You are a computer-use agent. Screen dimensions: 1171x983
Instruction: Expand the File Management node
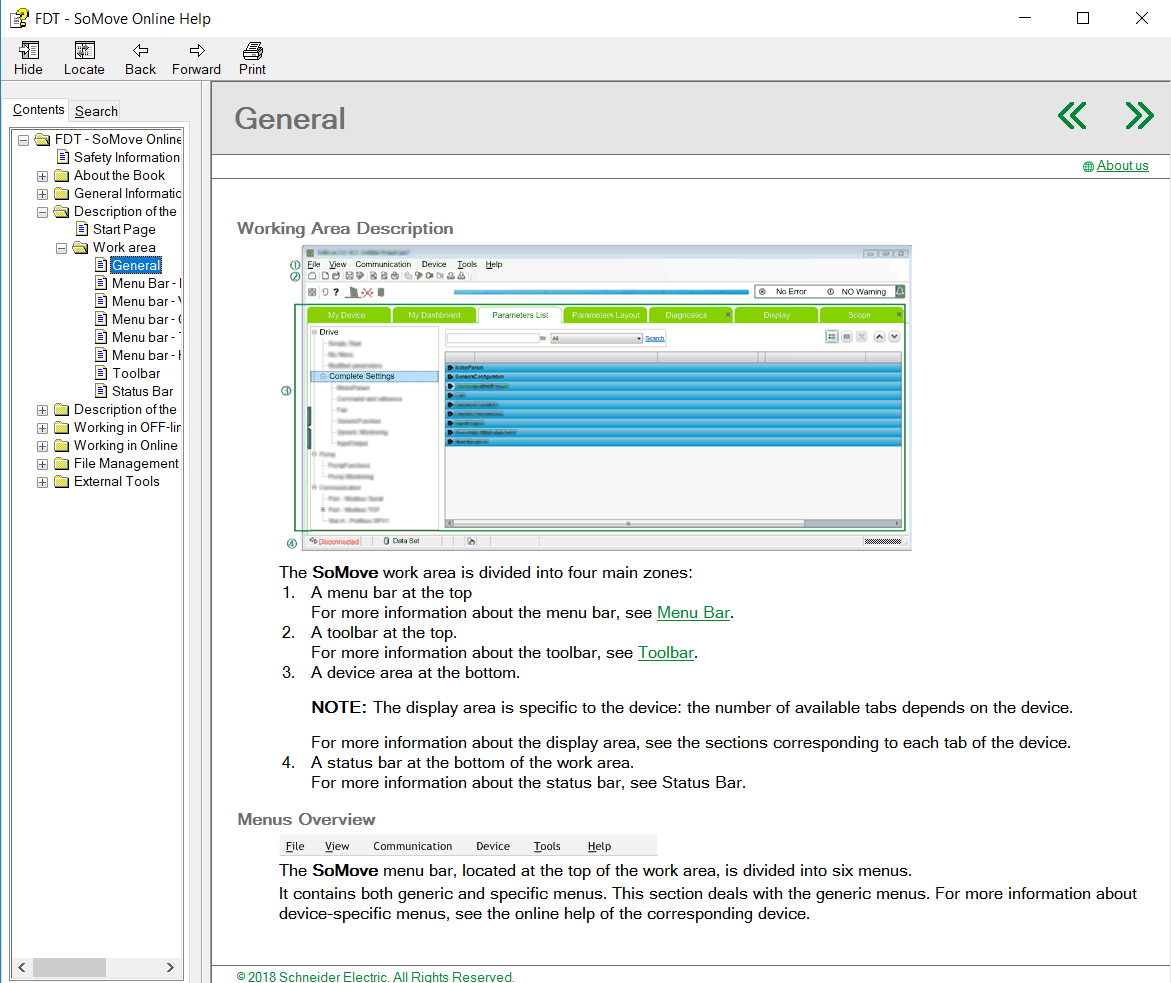pos(43,465)
